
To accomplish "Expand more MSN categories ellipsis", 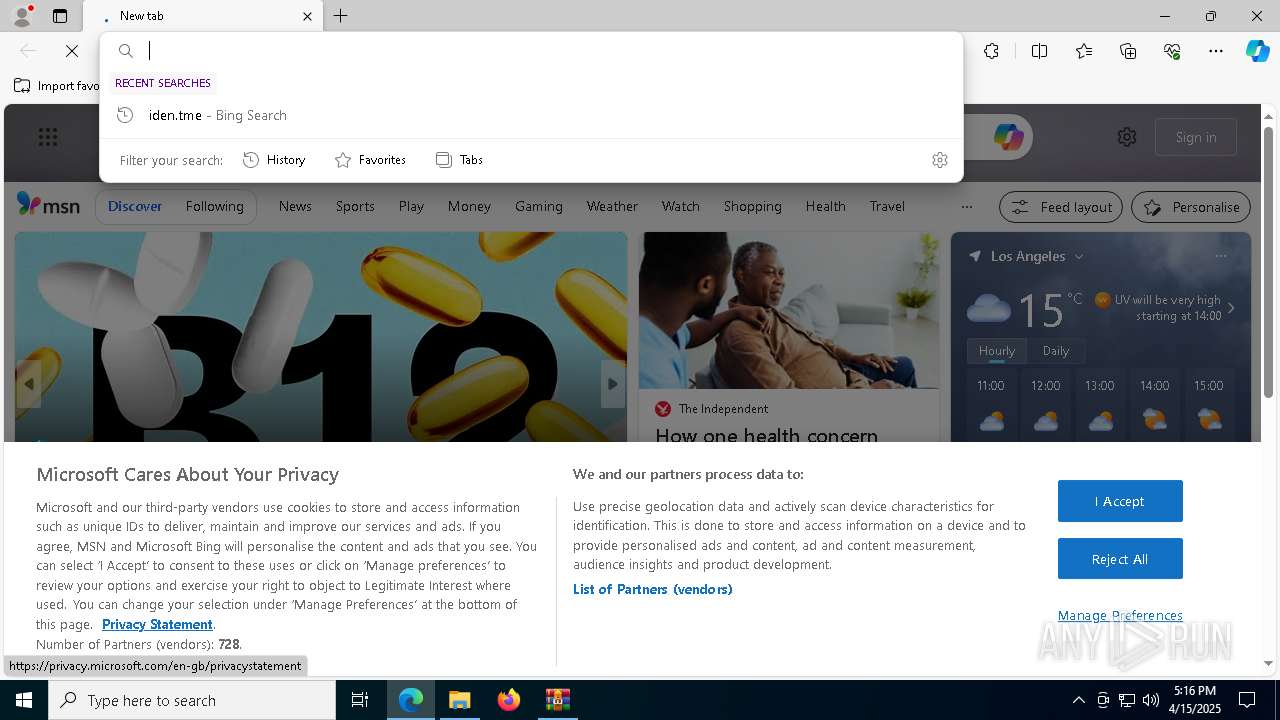I will coord(966,207).
